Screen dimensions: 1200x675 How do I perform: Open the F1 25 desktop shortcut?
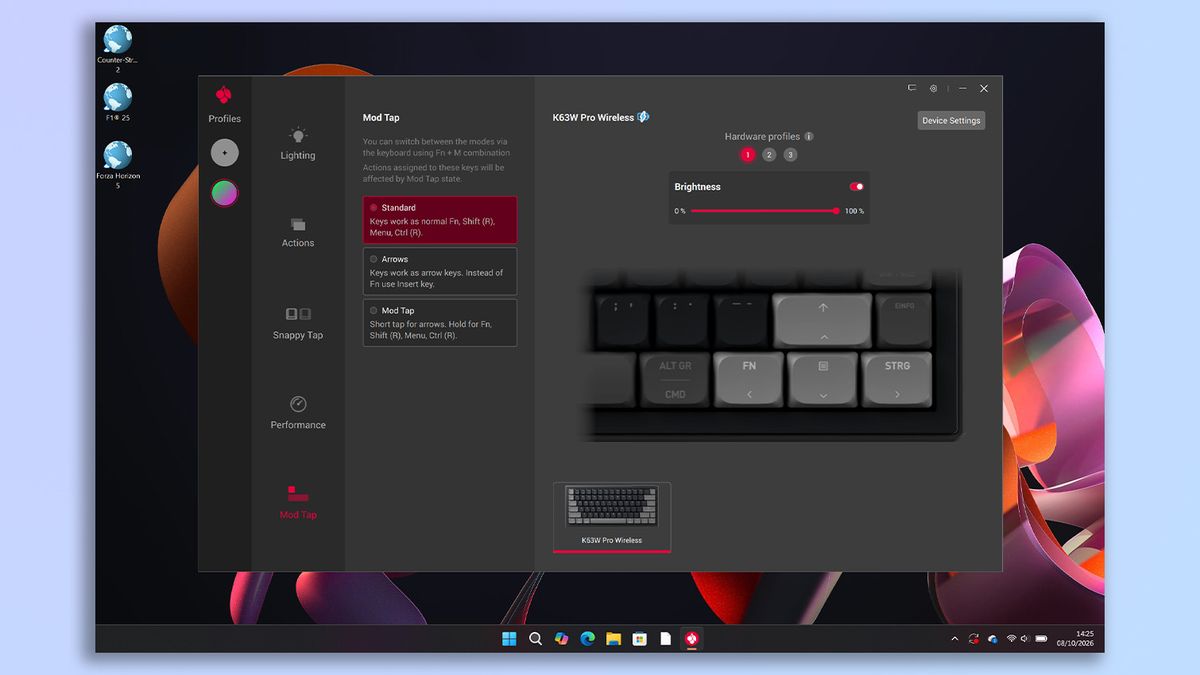(x=117, y=103)
